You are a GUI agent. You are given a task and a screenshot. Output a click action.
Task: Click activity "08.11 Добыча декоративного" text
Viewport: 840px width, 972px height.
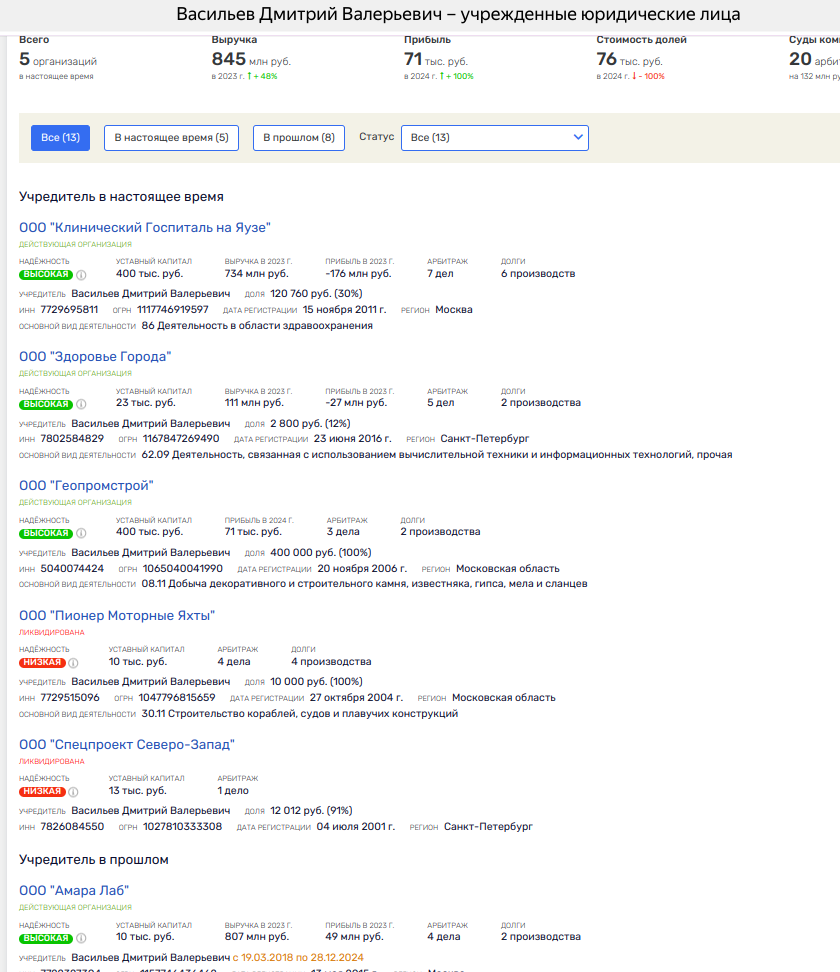point(365,583)
